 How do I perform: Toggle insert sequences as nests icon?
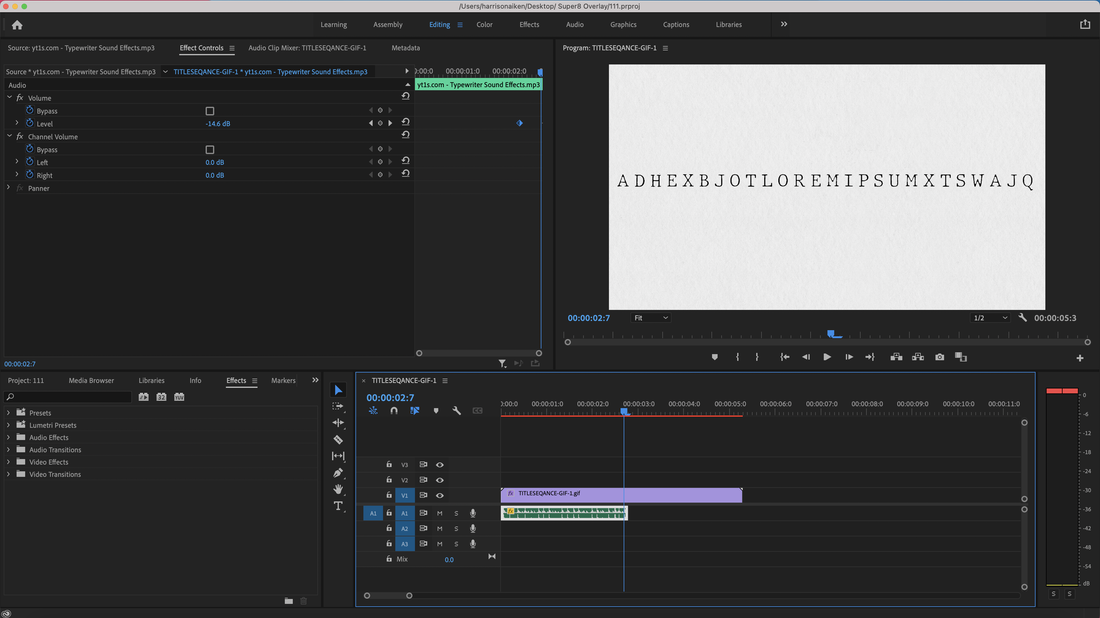[373, 410]
